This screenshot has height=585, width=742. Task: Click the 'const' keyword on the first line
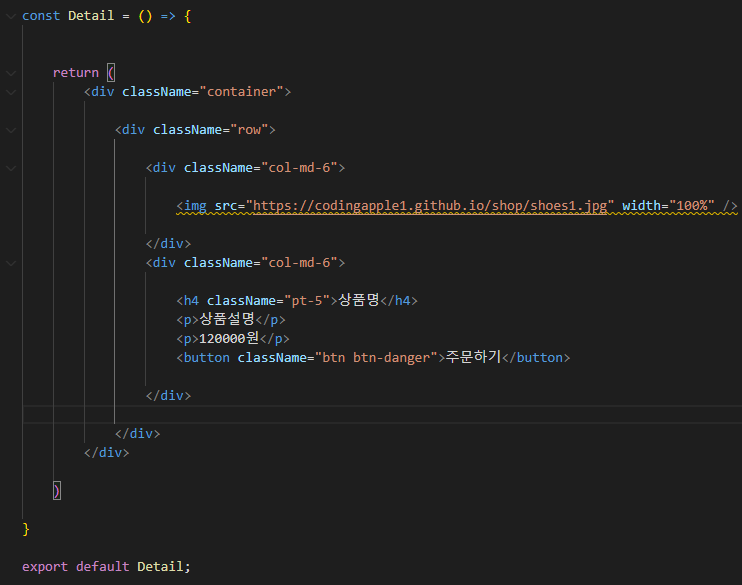pos(41,16)
